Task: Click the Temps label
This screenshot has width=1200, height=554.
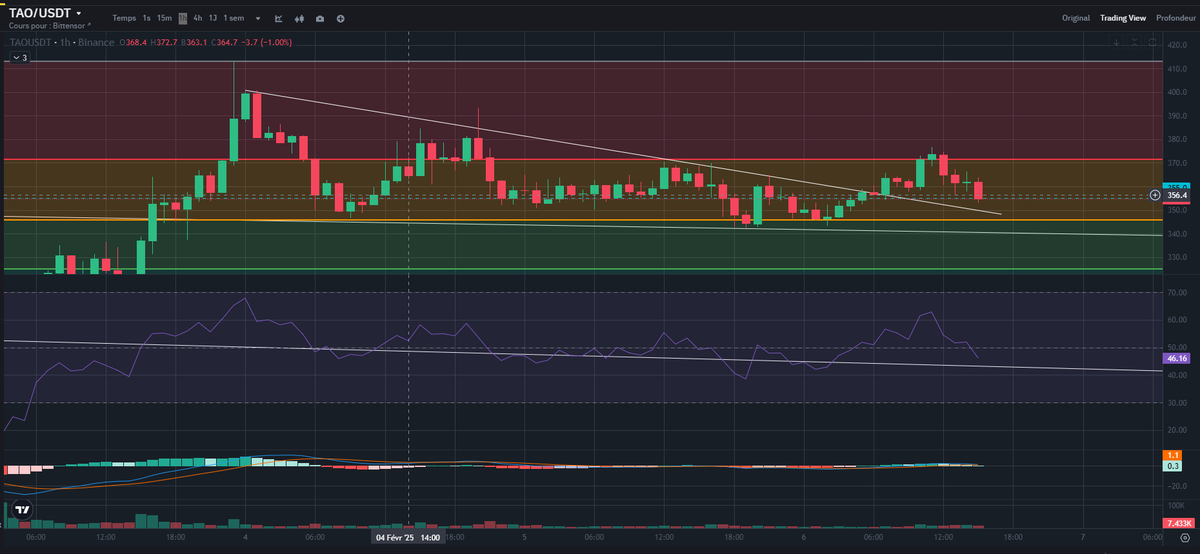Action: [x=124, y=18]
